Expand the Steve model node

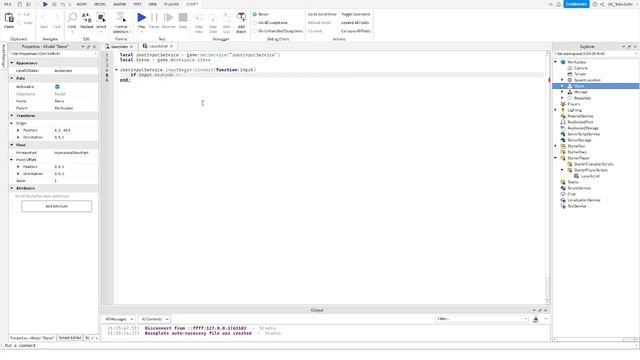pyautogui.click(x=562, y=86)
